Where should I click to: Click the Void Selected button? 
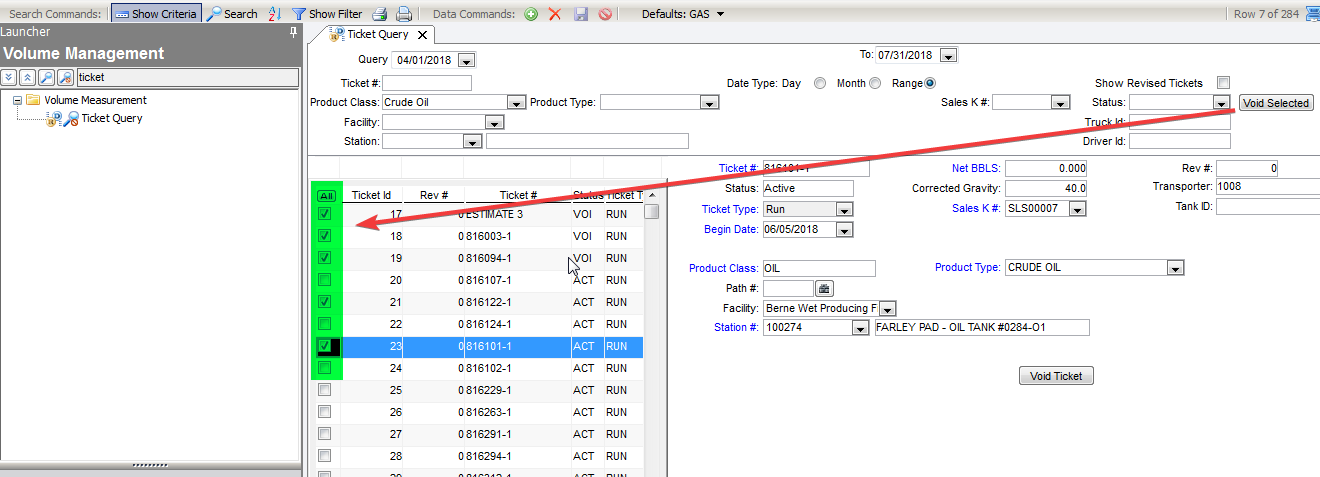[x=1275, y=103]
